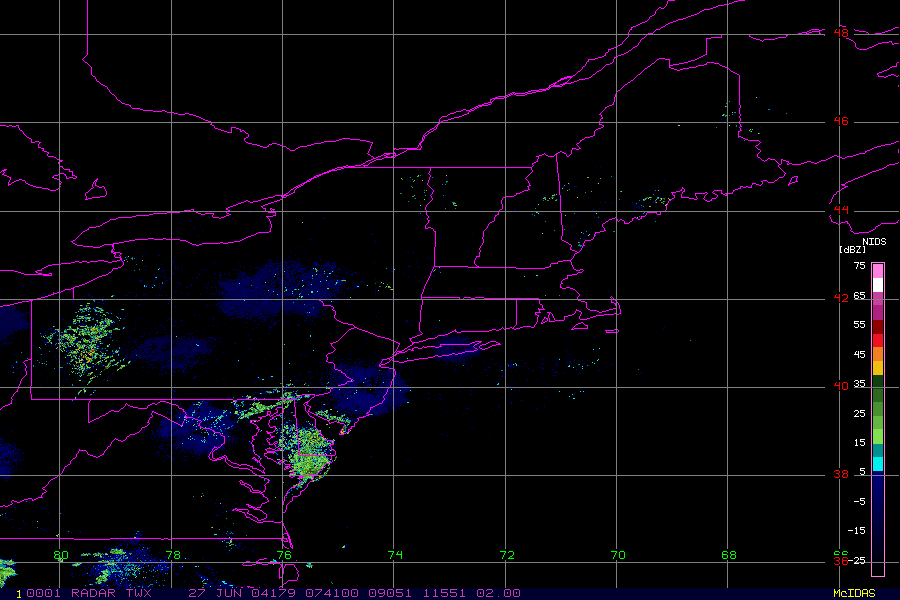
Task: Click the 'NIDS' label above the color bar
Action: 874,242
